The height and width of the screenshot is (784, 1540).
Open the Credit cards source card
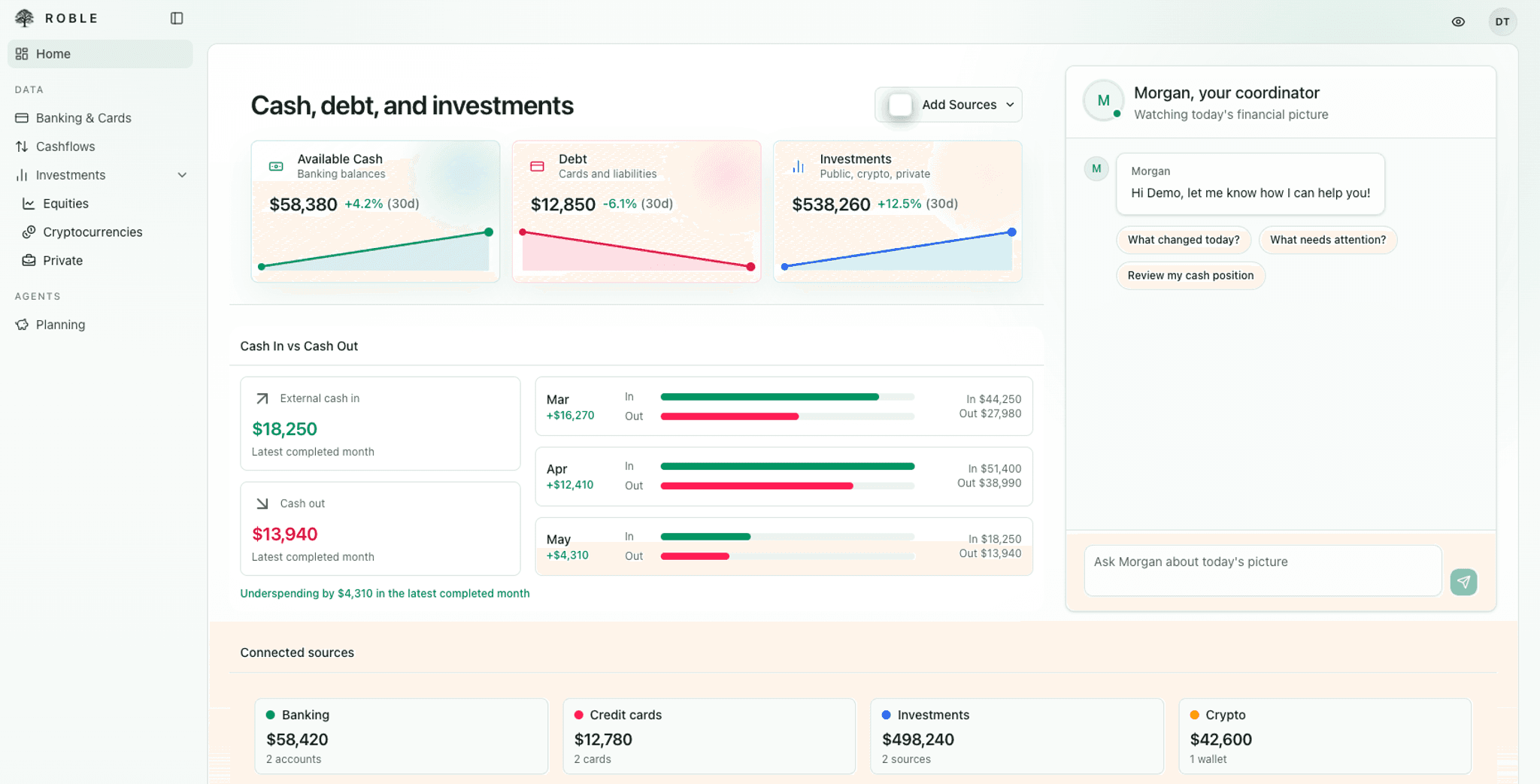[709, 736]
